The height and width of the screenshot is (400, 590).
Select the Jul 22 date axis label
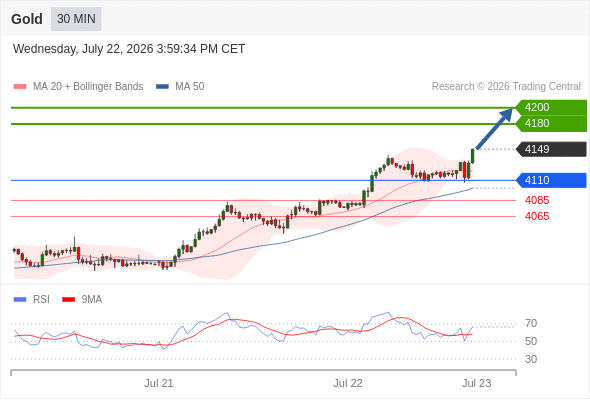point(348,383)
